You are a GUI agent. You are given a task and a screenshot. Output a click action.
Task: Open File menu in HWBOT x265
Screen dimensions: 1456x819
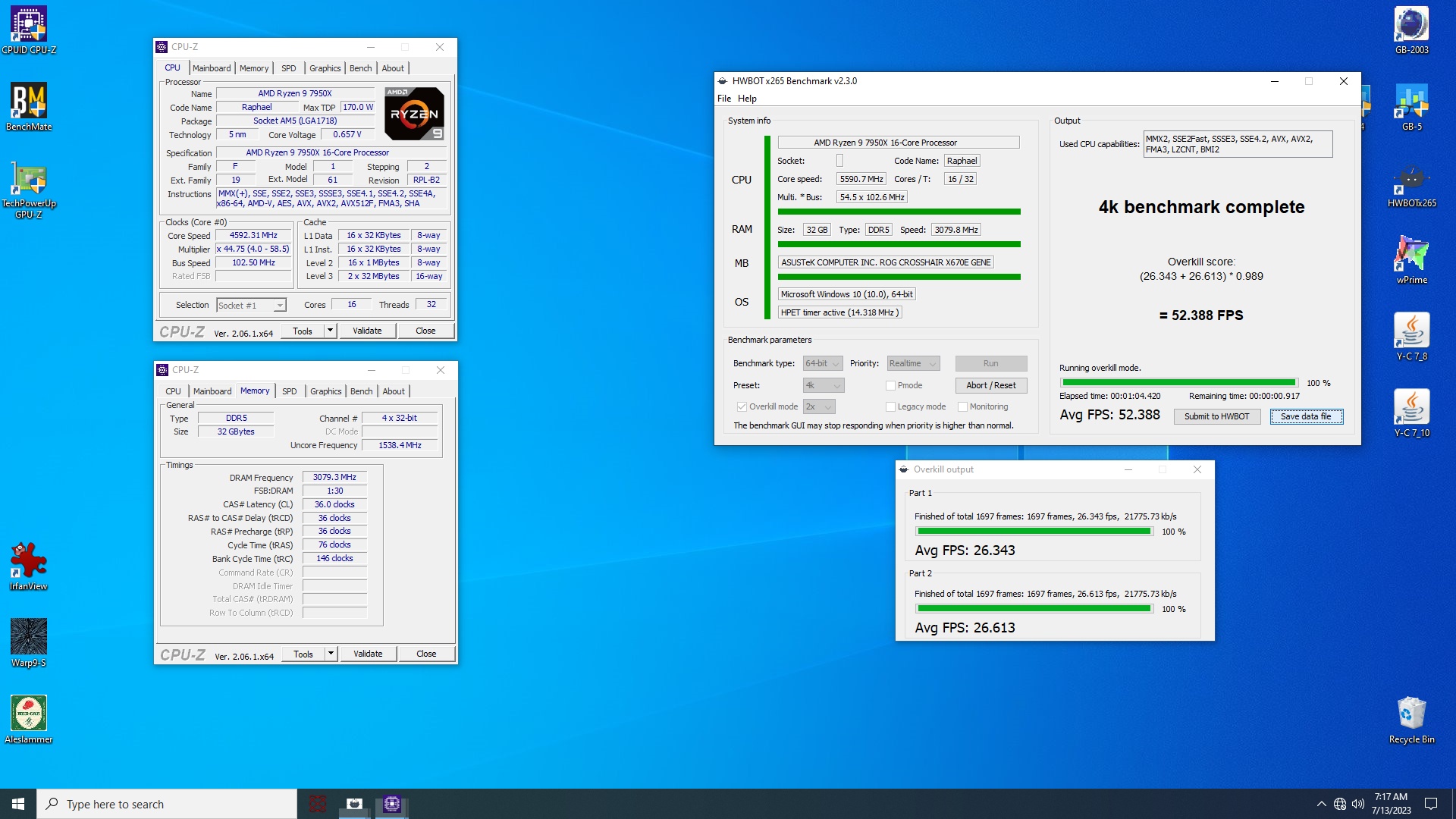tap(724, 99)
